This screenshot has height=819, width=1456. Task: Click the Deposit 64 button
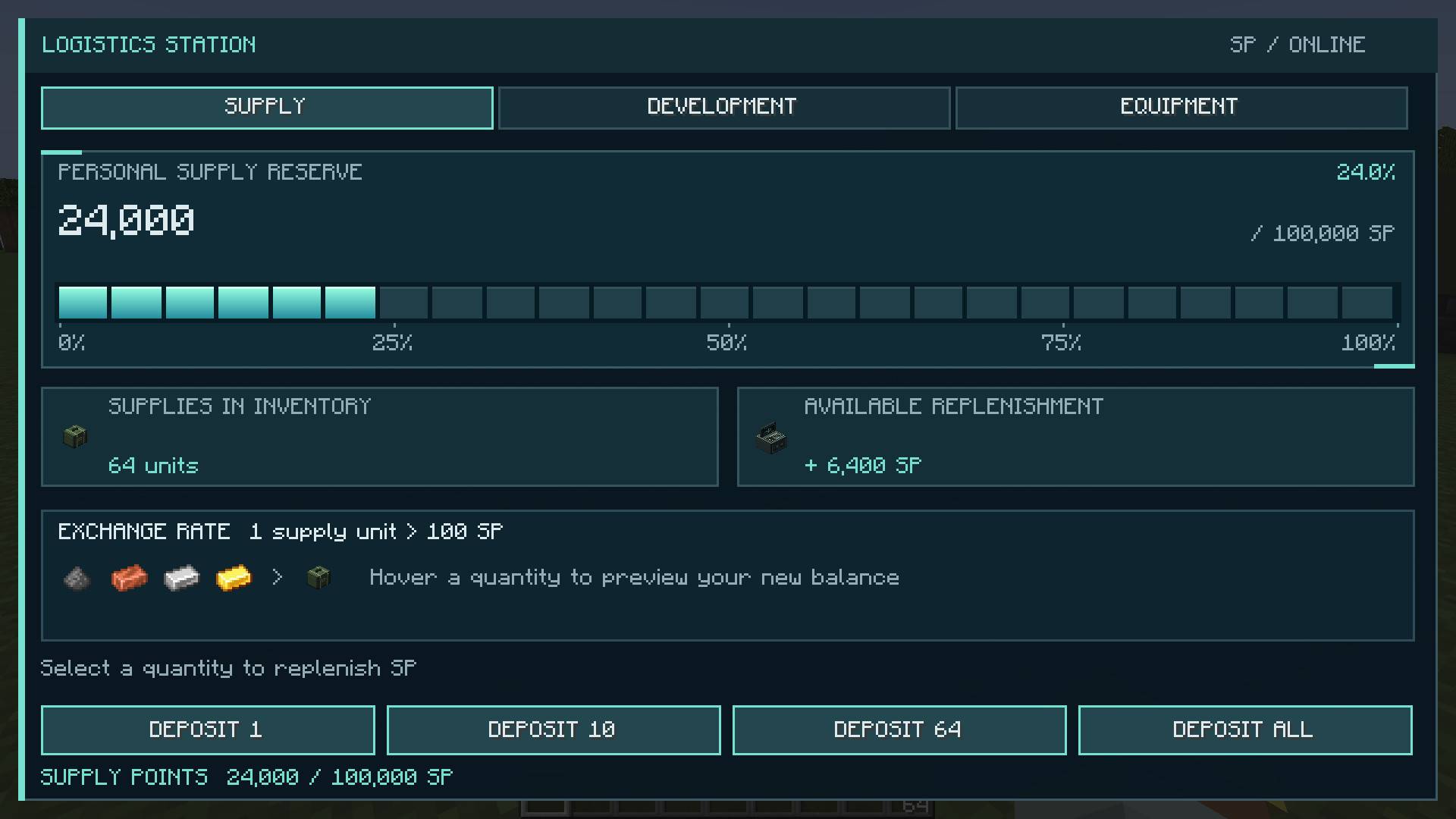coord(899,730)
